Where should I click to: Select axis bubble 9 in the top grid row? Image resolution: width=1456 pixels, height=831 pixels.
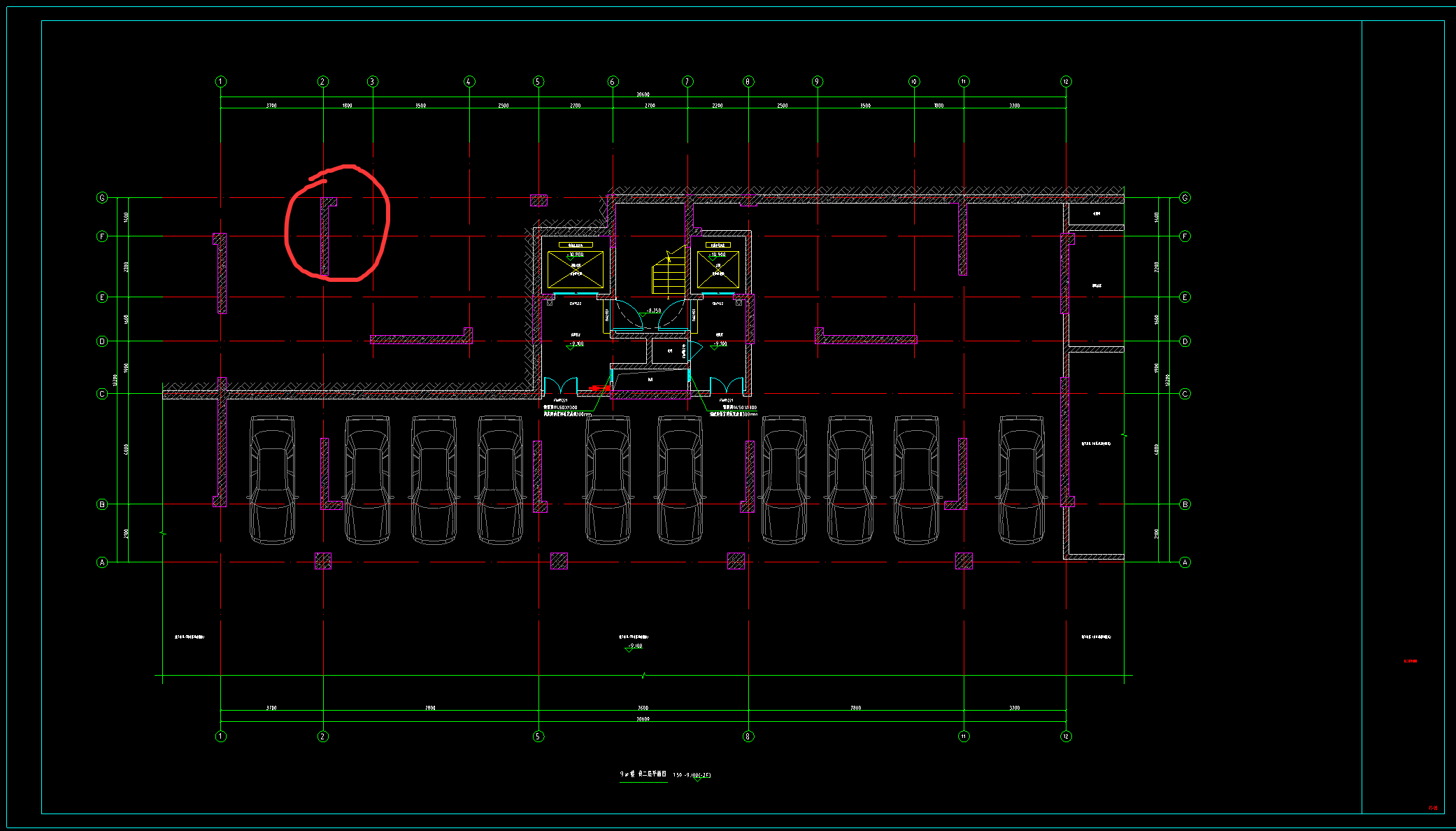click(x=817, y=82)
